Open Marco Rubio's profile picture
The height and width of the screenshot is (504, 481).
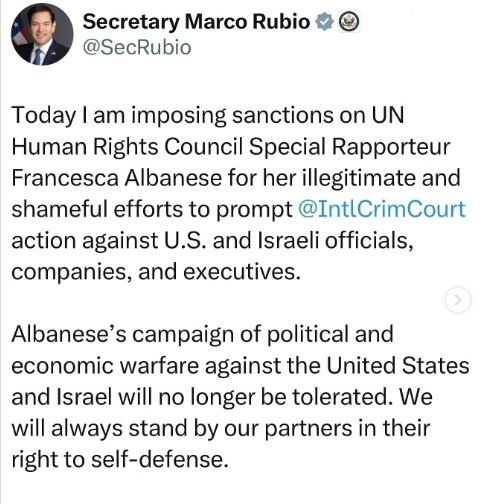click(x=42, y=34)
